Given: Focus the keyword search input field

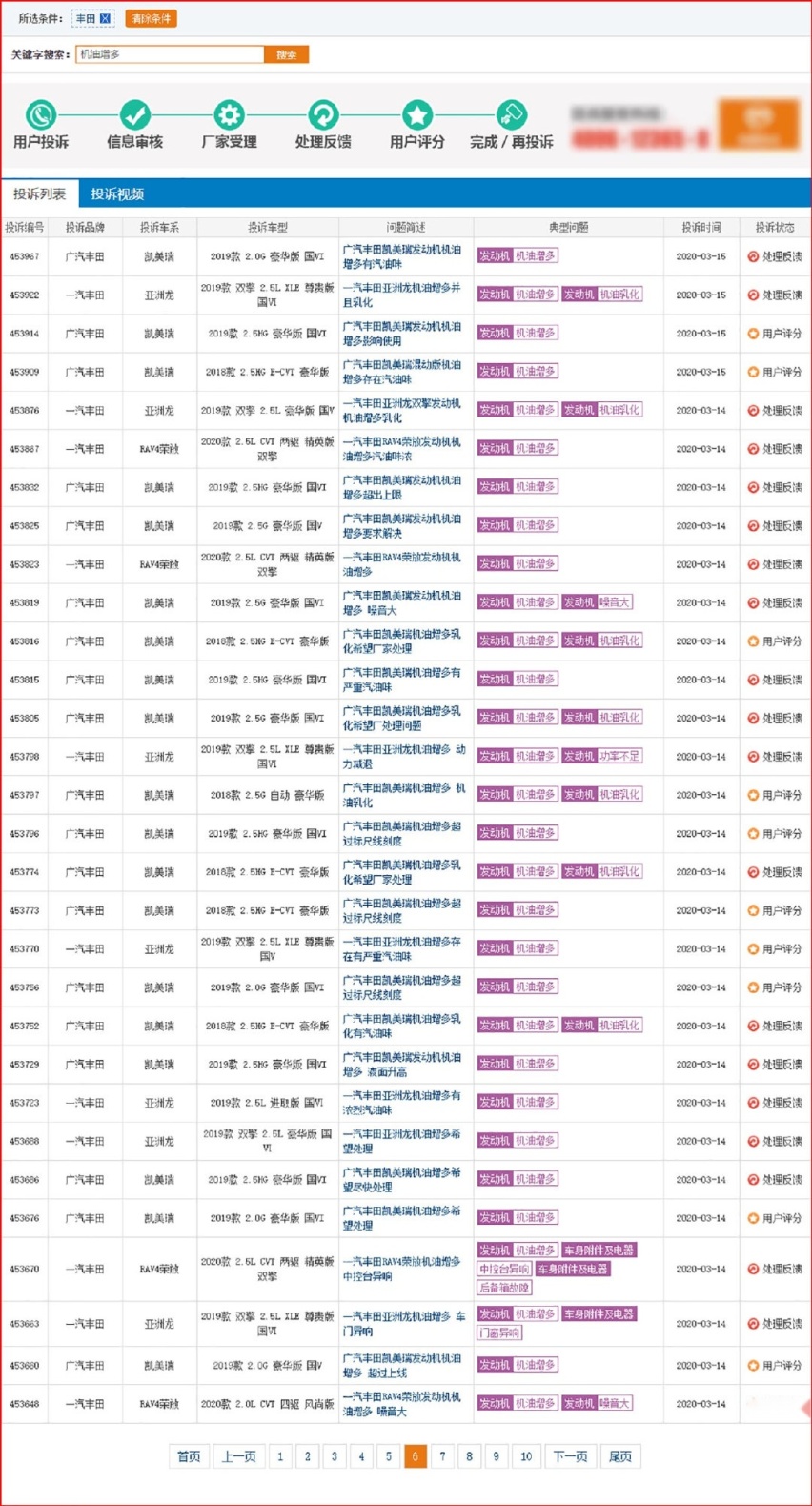Looking at the screenshot, I should (170, 54).
